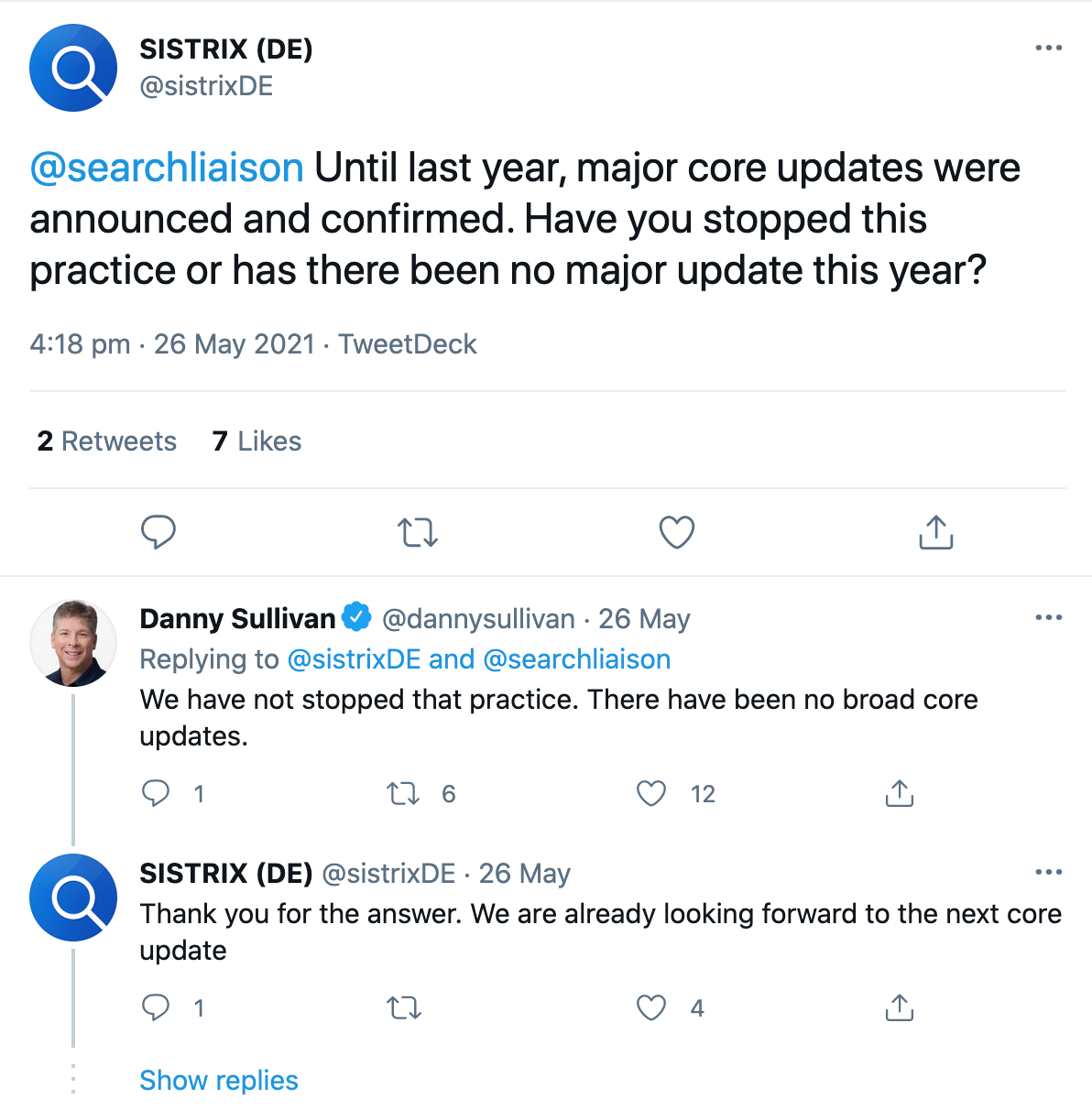Screen dimensions: 1092x1110
Task: View the 7 Likes list
Action: 257,441
